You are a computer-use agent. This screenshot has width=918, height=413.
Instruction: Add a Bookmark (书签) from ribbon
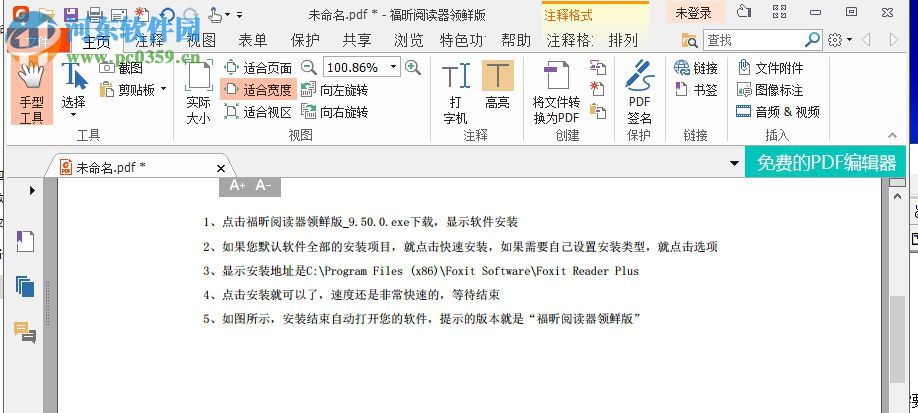tap(696, 90)
